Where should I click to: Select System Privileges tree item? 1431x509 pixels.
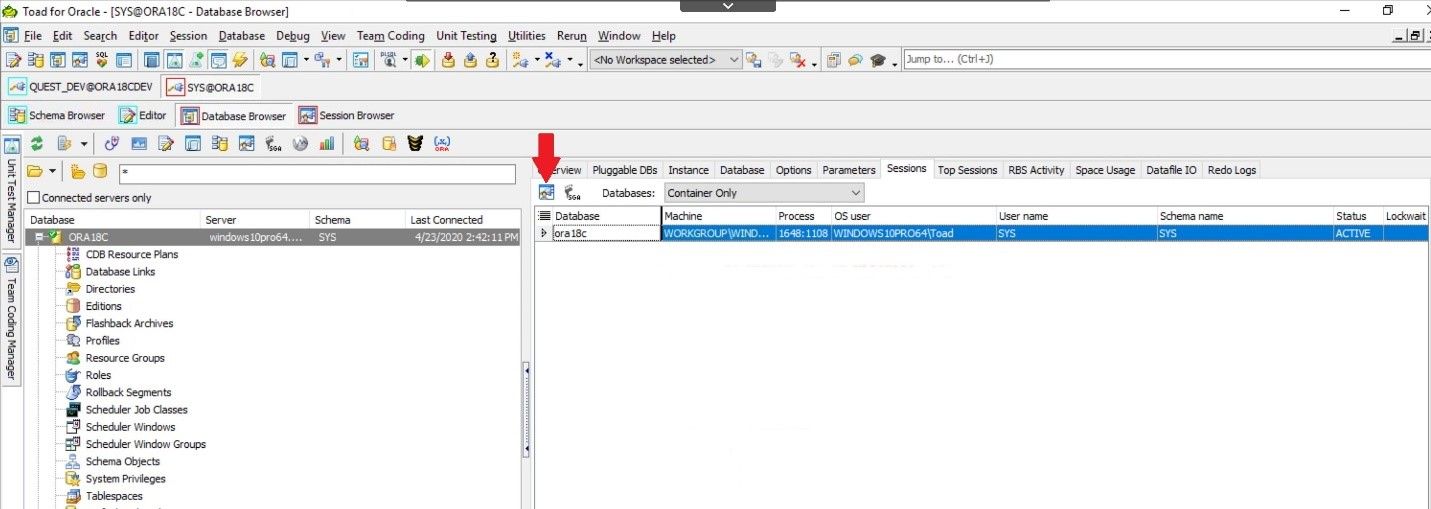click(x=125, y=479)
